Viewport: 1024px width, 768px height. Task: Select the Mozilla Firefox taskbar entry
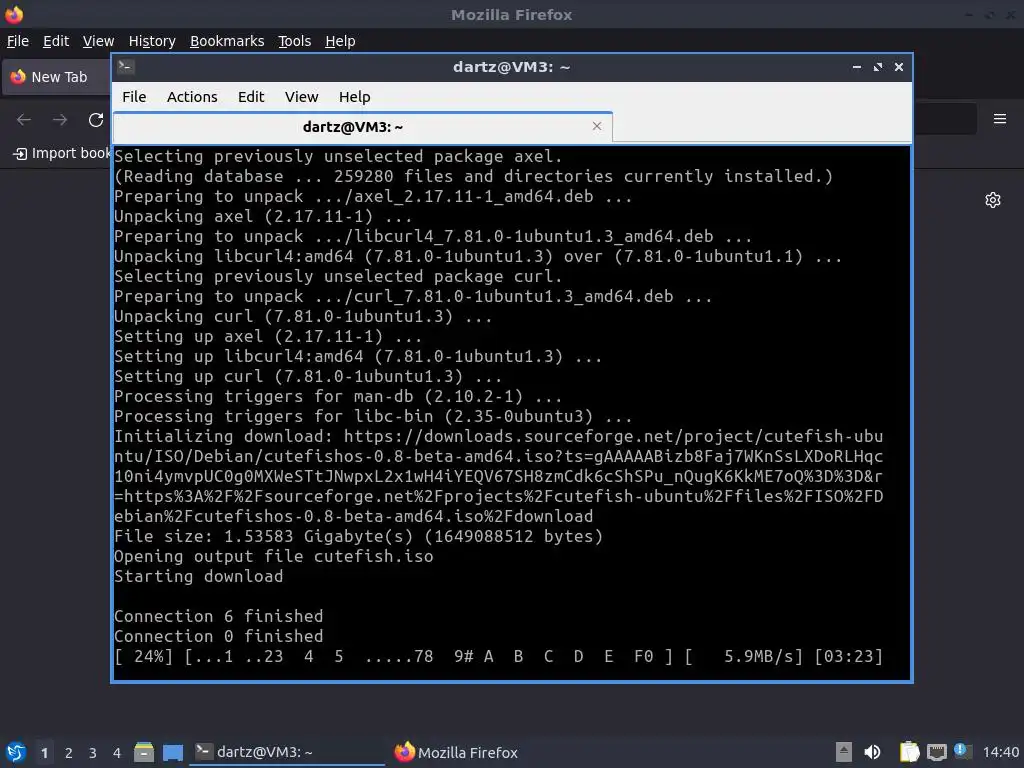456,752
